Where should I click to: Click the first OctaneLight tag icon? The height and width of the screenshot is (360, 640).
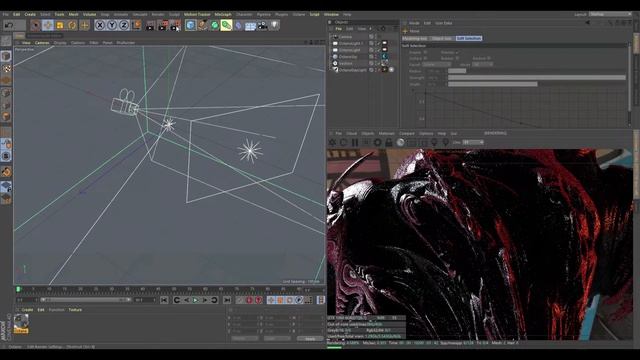pos(384,43)
